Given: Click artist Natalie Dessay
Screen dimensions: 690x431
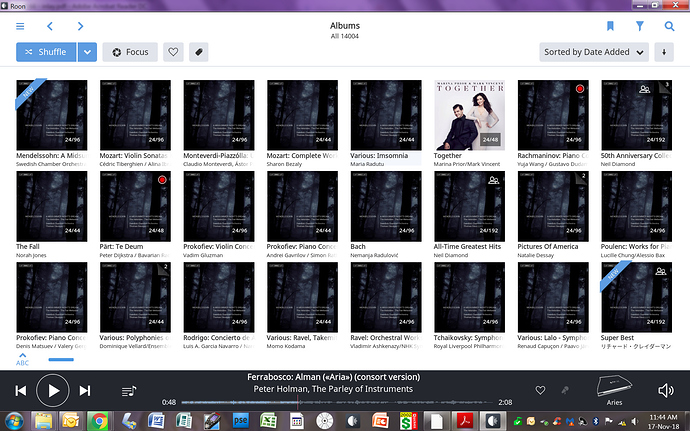Looking at the screenshot, I should 536,255.
